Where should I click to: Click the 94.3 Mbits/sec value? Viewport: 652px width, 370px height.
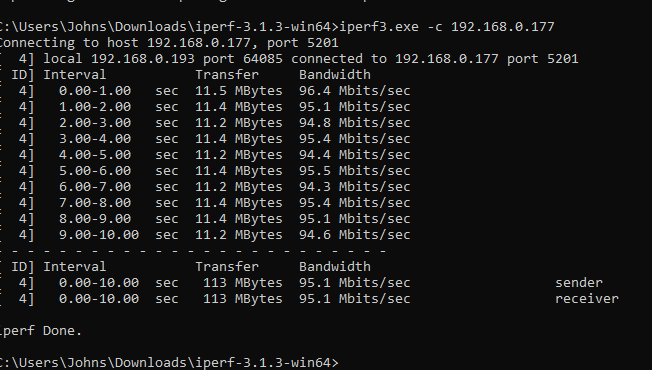tap(355, 187)
